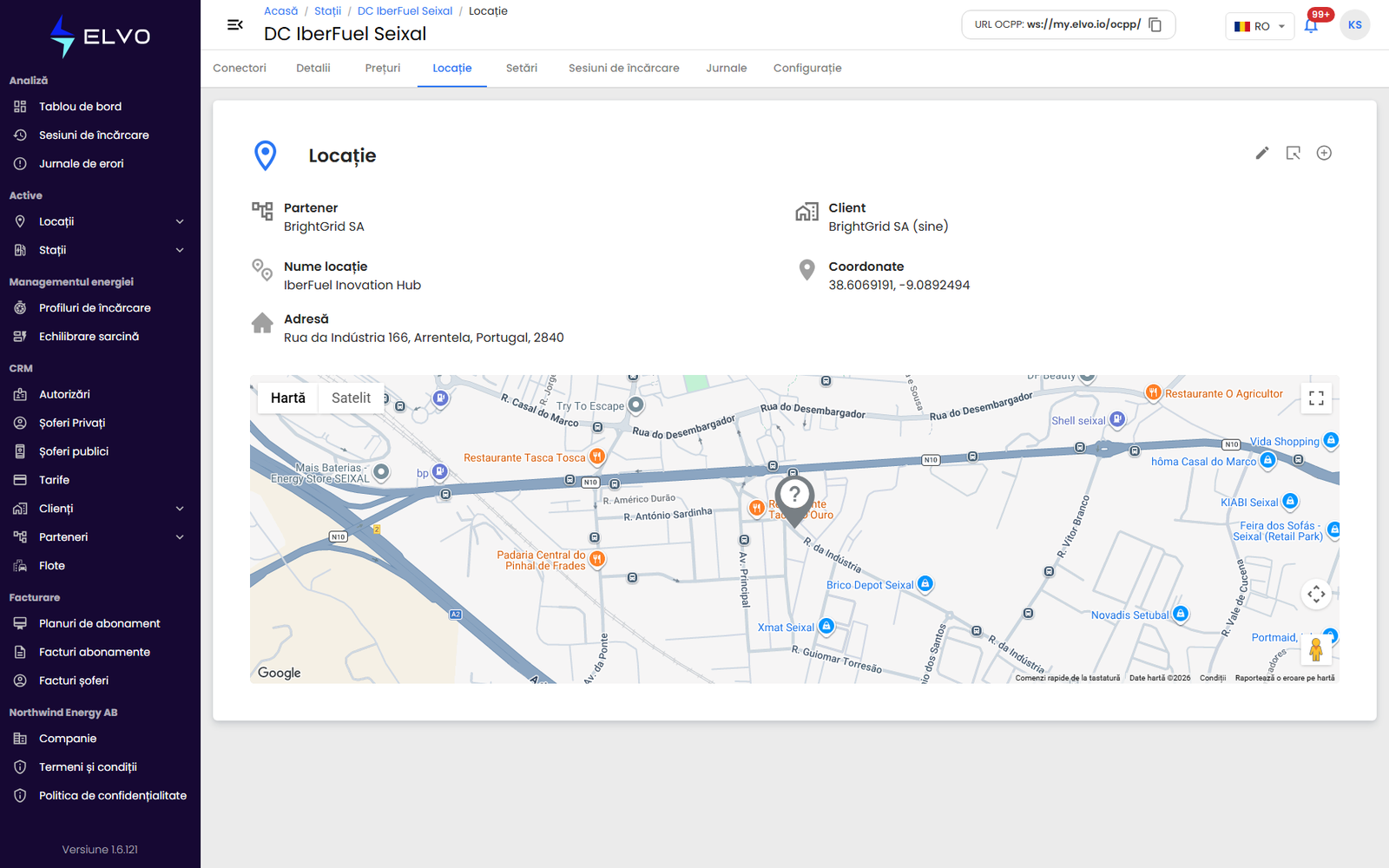
Task: Open the map camera controls
Action: coord(1316,594)
